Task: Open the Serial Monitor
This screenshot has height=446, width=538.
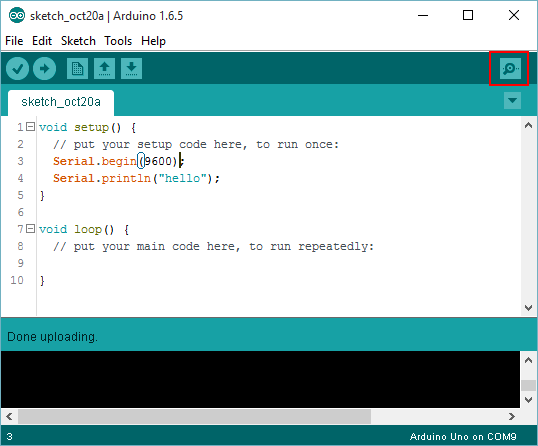Action: (x=510, y=69)
